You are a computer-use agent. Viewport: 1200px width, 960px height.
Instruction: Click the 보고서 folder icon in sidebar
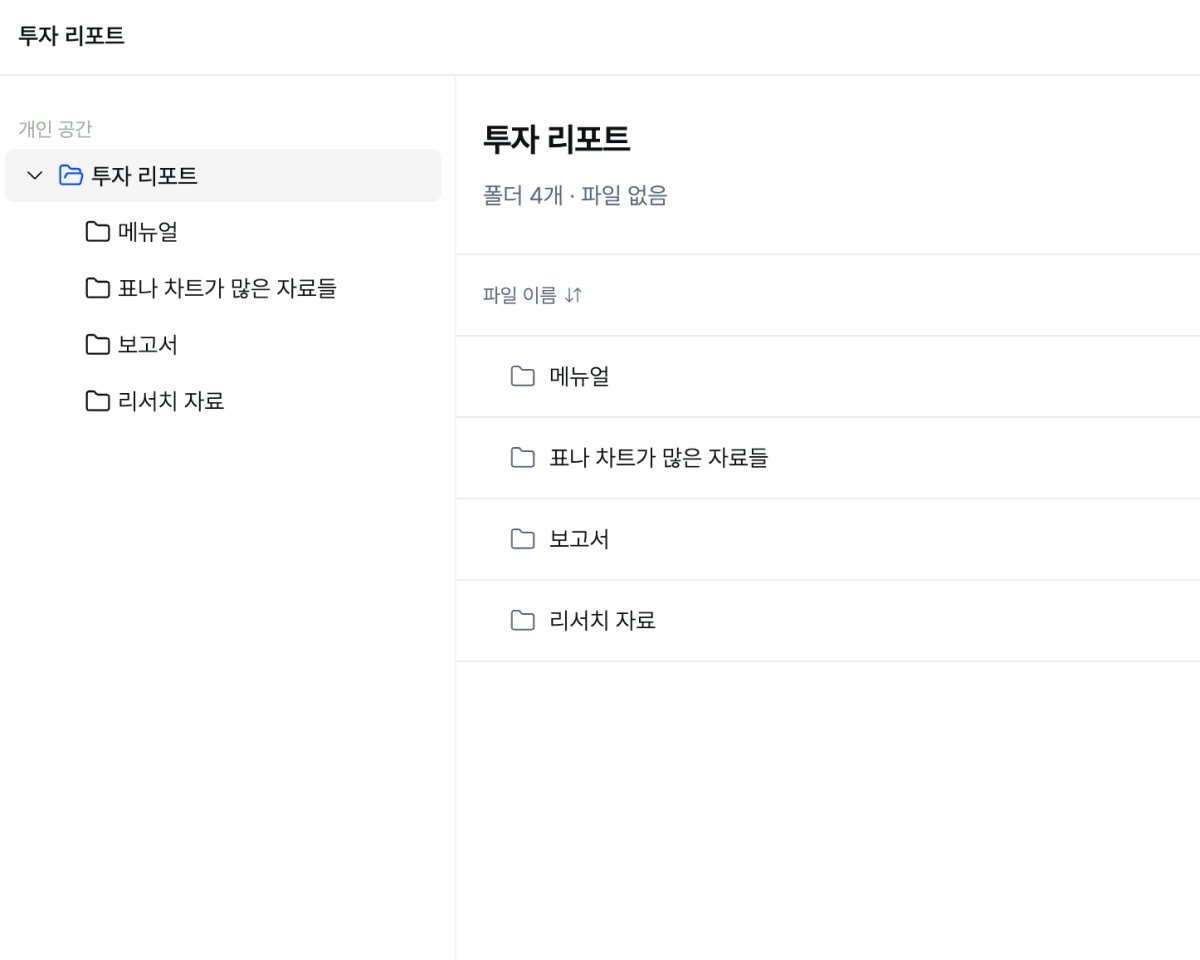pos(98,344)
